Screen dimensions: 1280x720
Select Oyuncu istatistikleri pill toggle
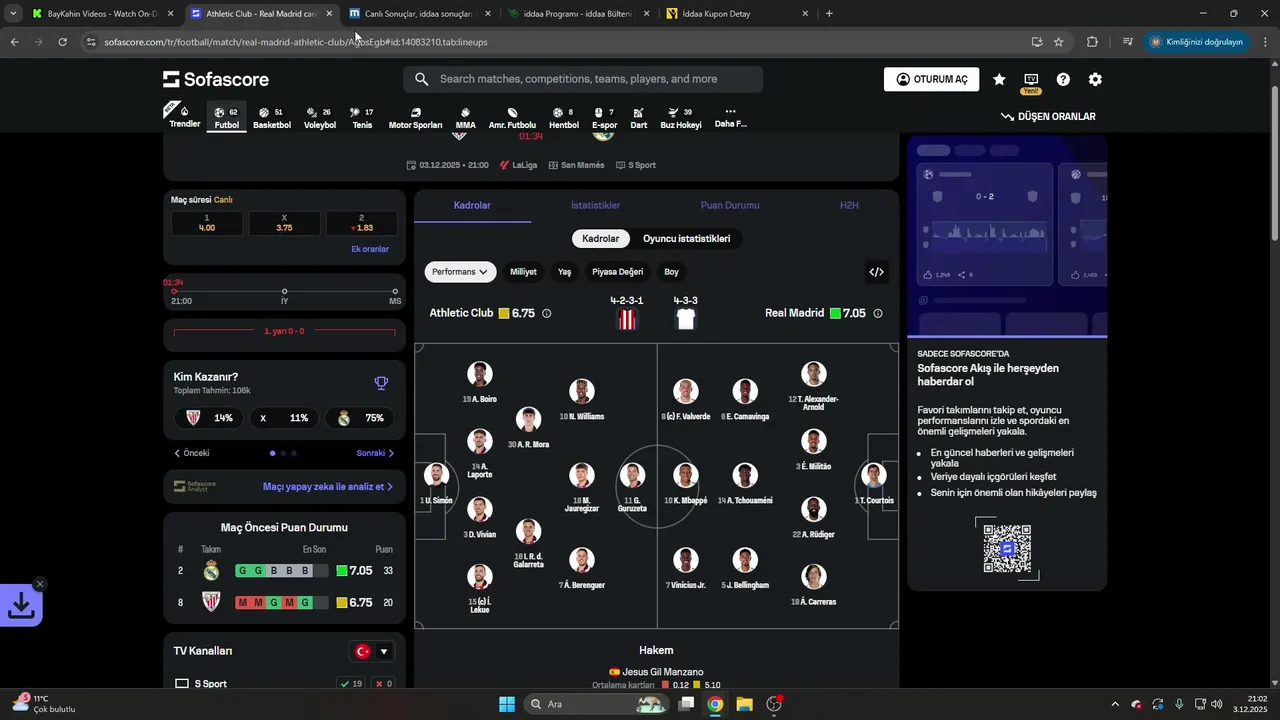[686, 239]
